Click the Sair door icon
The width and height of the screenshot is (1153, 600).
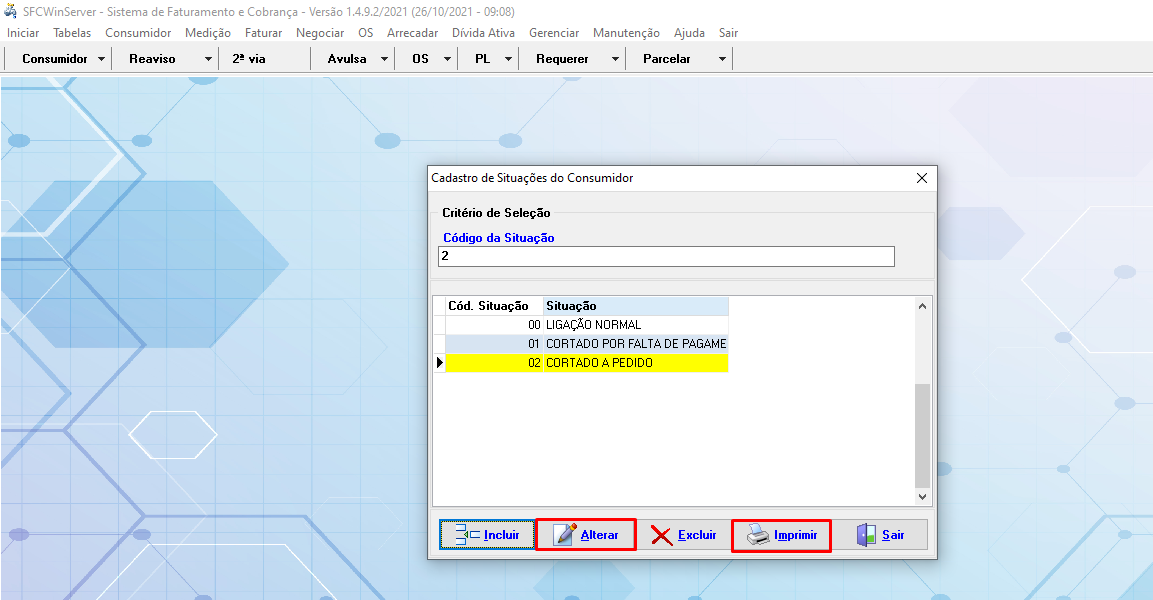click(x=866, y=535)
